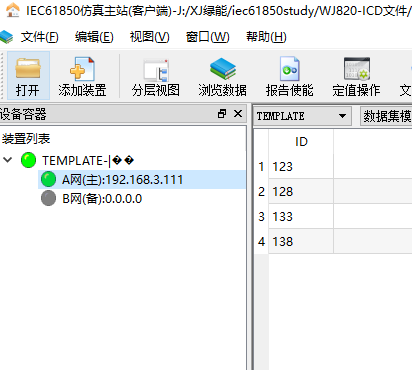Float the 设备容器 panel with undock icon
The image size is (412, 370).
tap(222, 114)
